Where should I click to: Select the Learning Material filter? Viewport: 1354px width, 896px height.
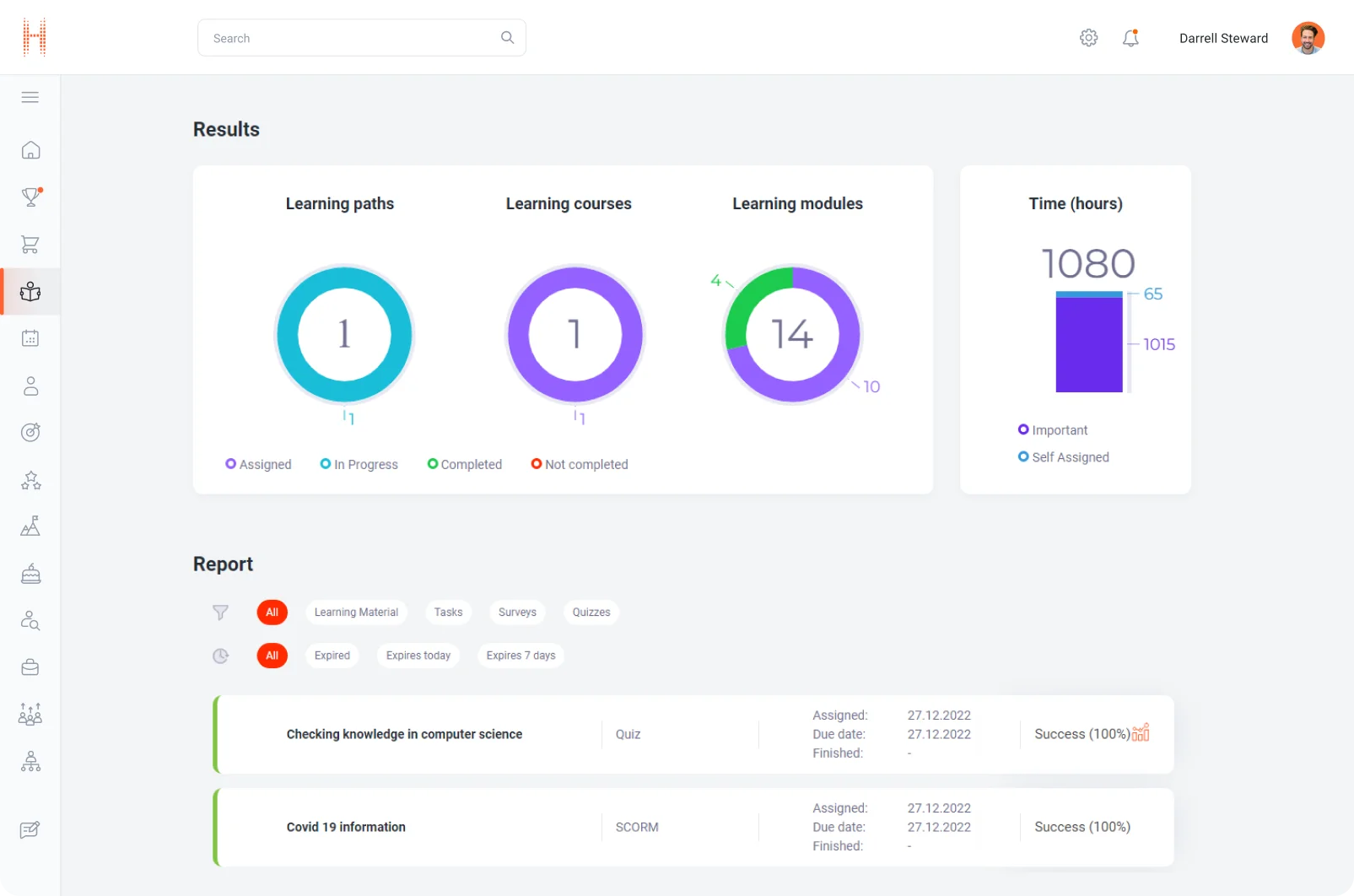[356, 613]
